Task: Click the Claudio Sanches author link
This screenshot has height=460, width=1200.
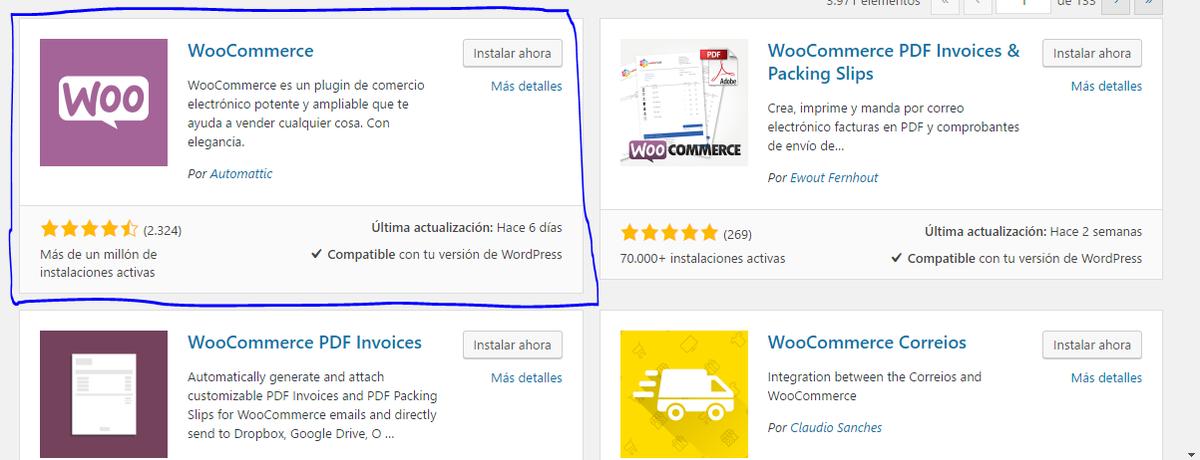Action: coord(836,428)
